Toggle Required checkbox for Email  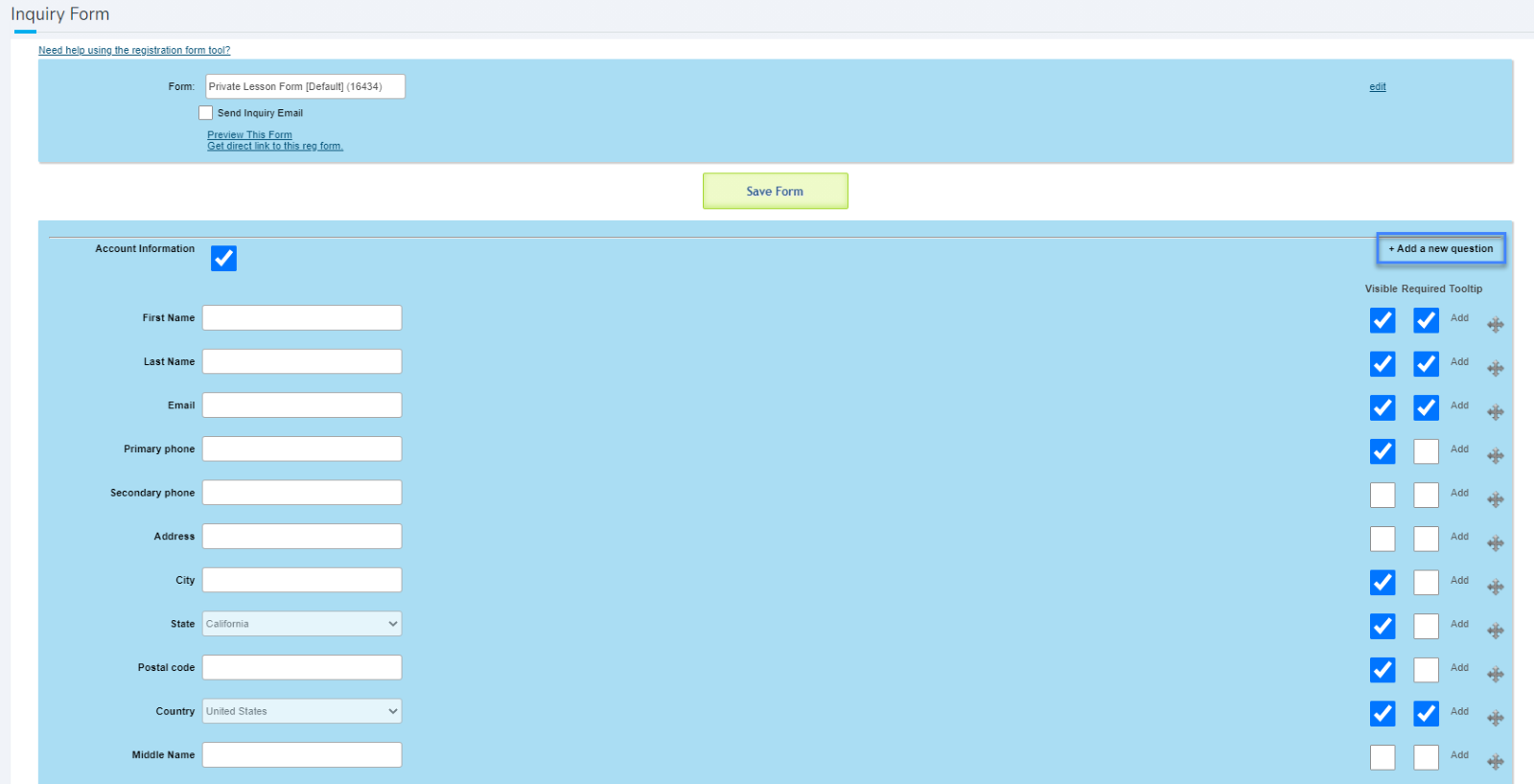1427,407
